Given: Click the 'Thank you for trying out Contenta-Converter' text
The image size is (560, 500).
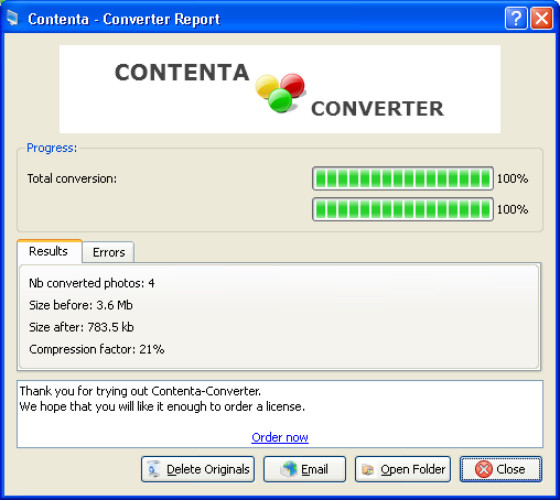Looking at the screenshot, I should (140, 391).
